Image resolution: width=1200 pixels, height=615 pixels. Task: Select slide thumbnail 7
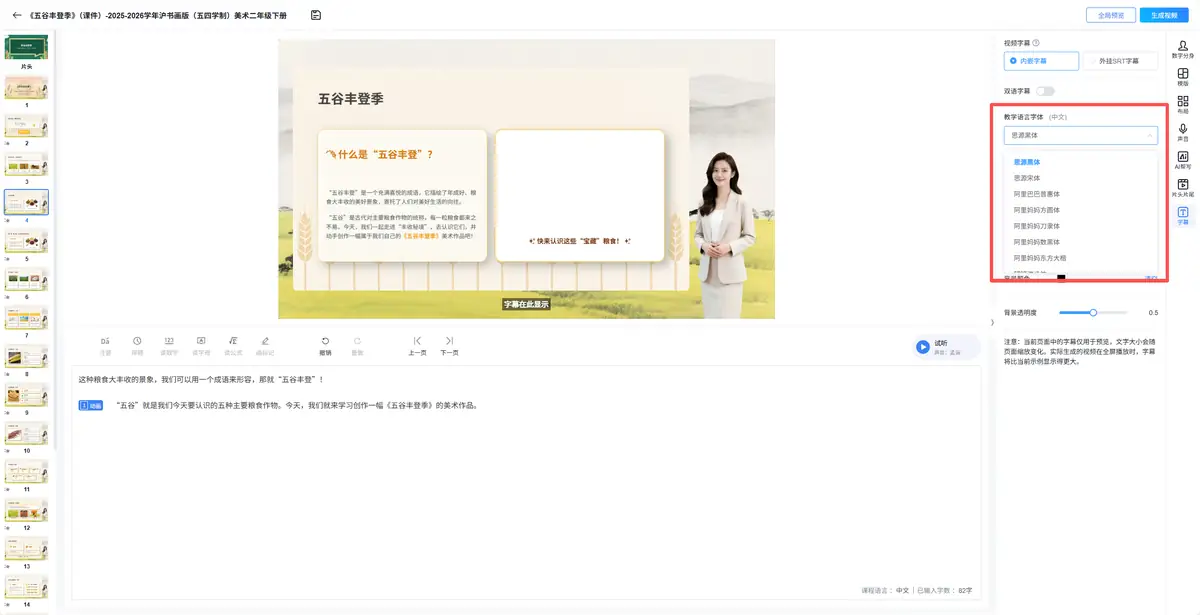click(26, 318)
